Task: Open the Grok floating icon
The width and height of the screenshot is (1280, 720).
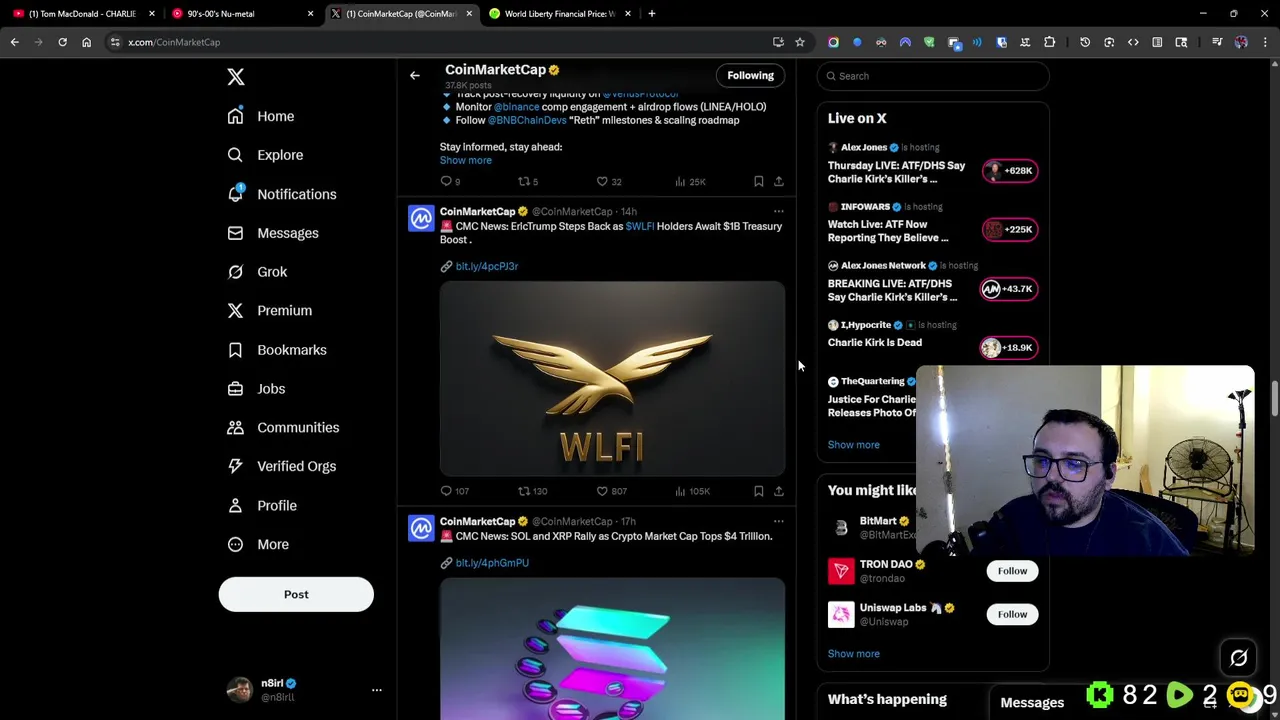Action: click(1238, 658)
